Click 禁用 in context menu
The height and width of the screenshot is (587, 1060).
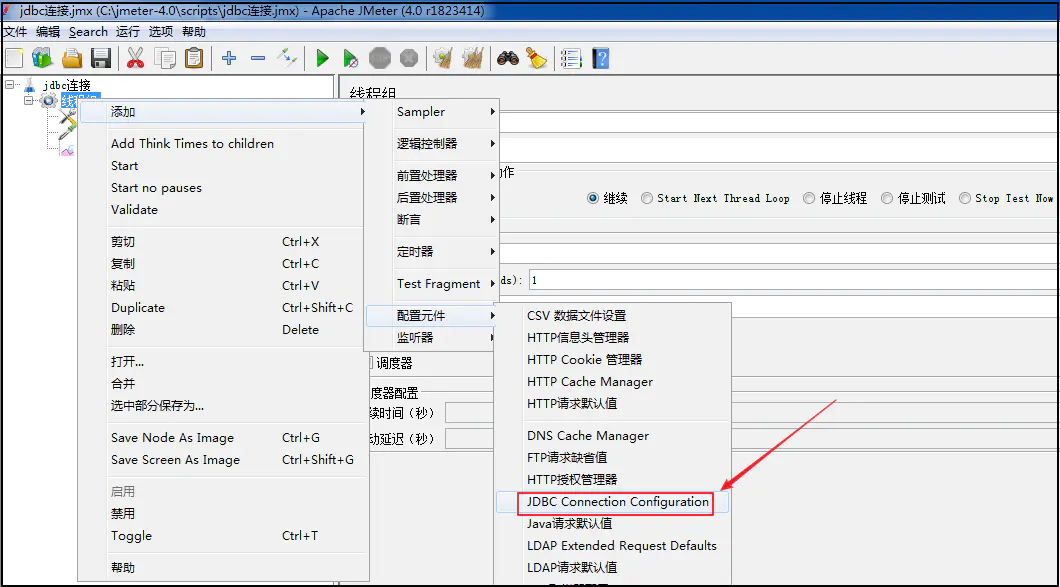222,514
